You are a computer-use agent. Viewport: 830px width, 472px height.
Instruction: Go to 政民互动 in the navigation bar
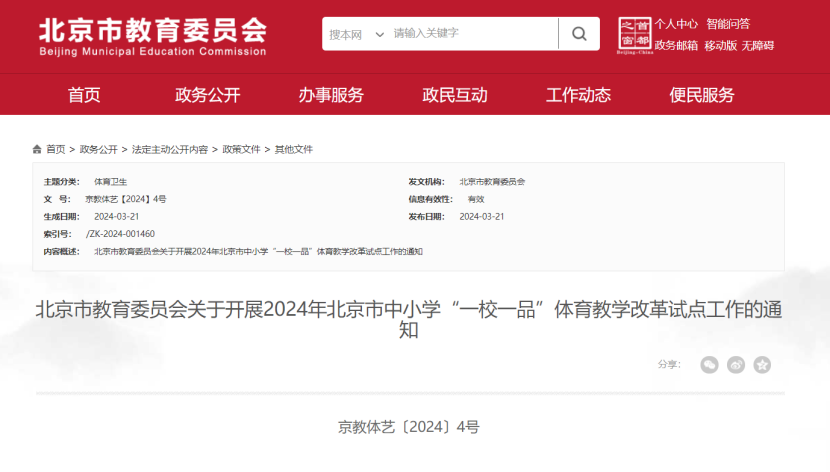pos(455,95)
